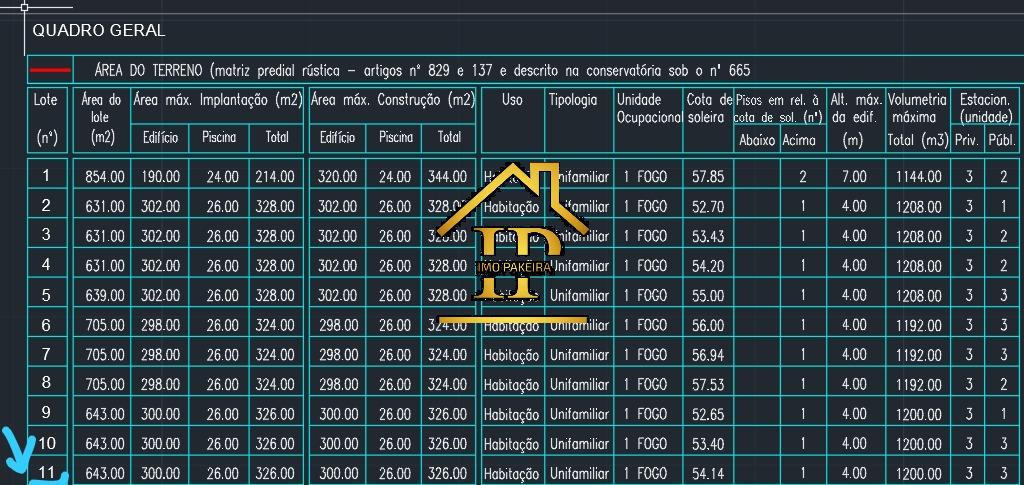The image size is (1024, 485).
Task: Select the 7.00 max height value
Action: (854, 177)
